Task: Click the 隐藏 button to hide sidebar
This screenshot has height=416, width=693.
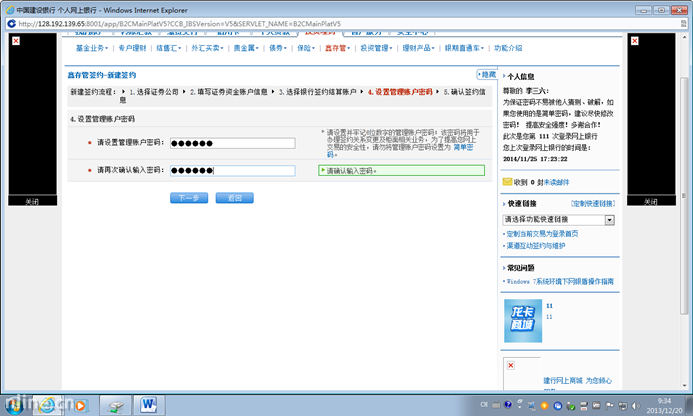Action: click(x=487, y=75)
